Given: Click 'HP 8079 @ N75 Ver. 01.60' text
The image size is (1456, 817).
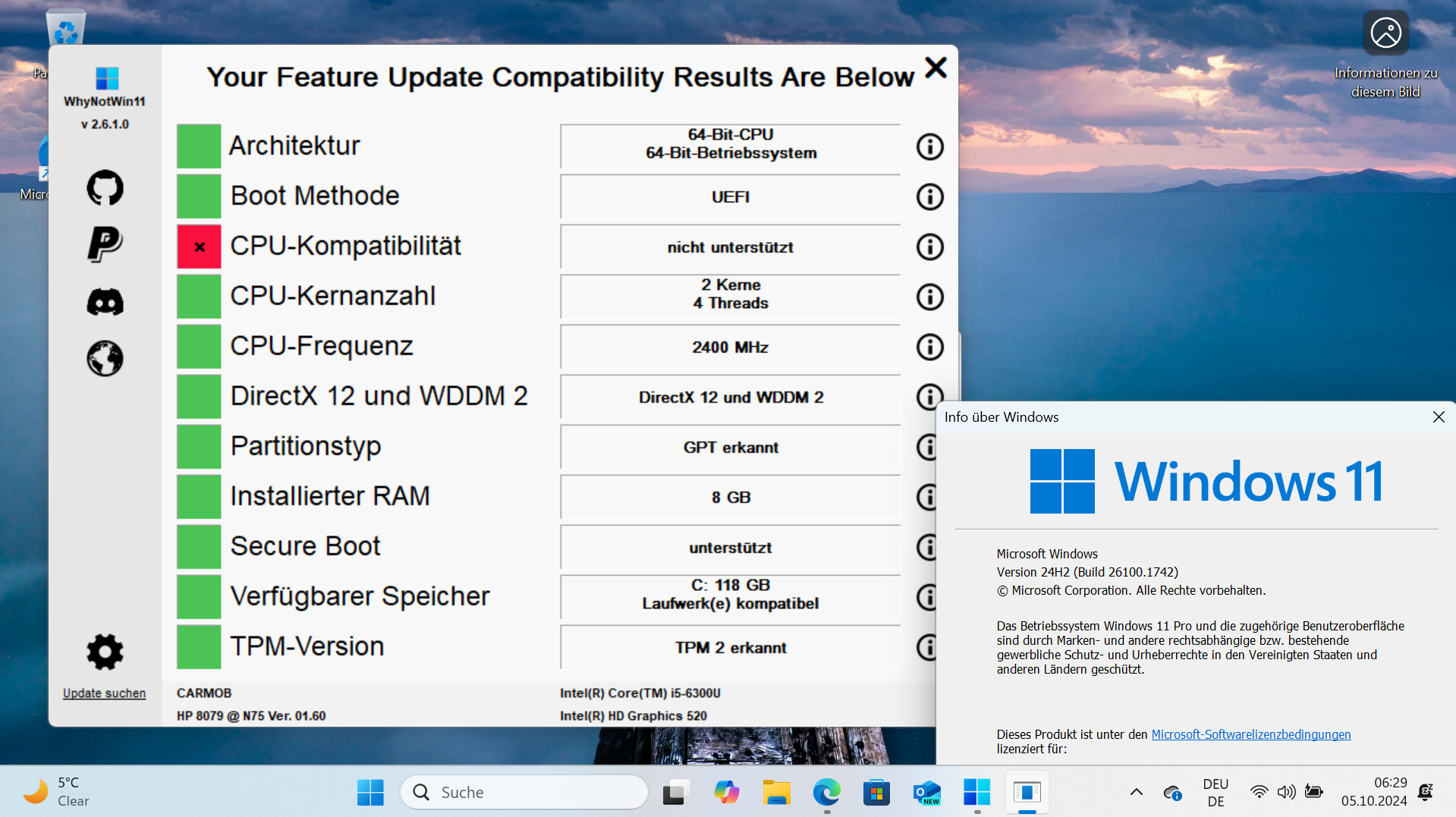Looking at the screenshot, I should point(251,716).
